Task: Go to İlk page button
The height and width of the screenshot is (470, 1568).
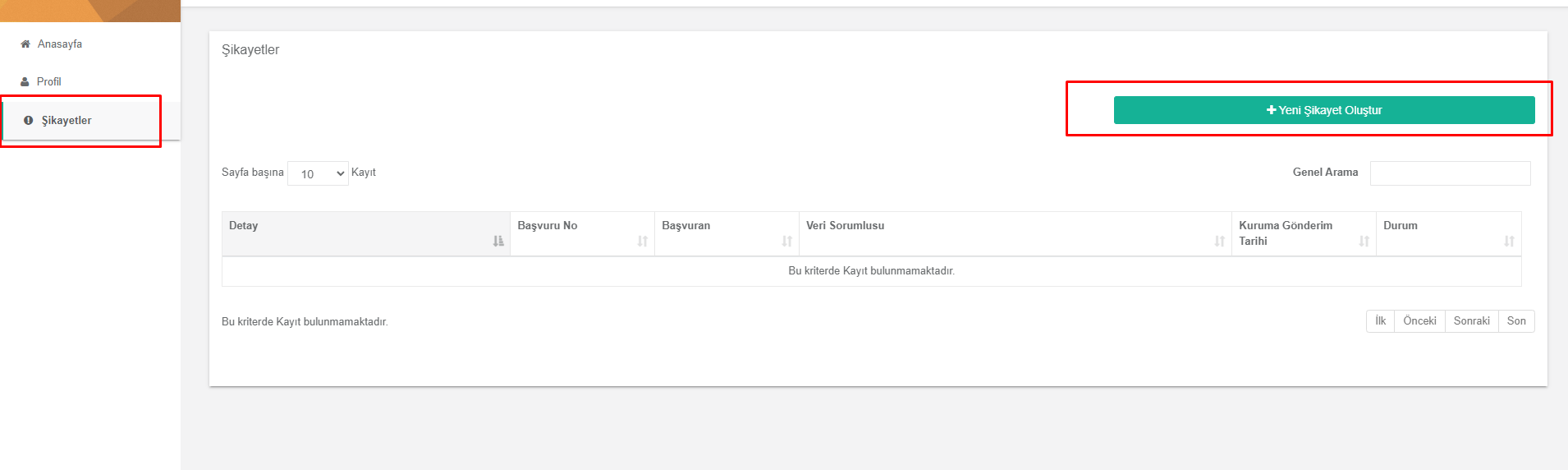Action: 1380,321
